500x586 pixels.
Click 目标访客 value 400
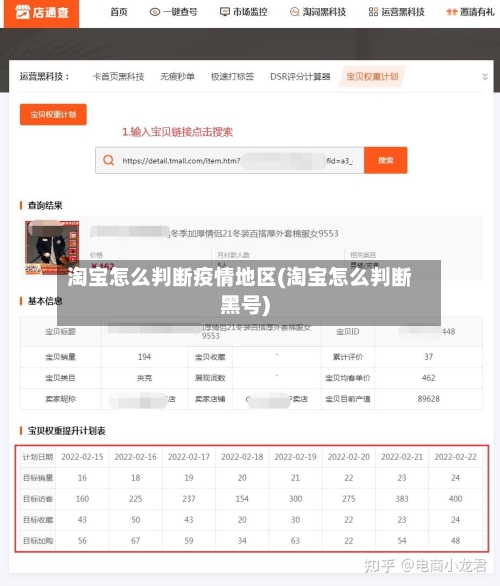(x=456, y=499)
